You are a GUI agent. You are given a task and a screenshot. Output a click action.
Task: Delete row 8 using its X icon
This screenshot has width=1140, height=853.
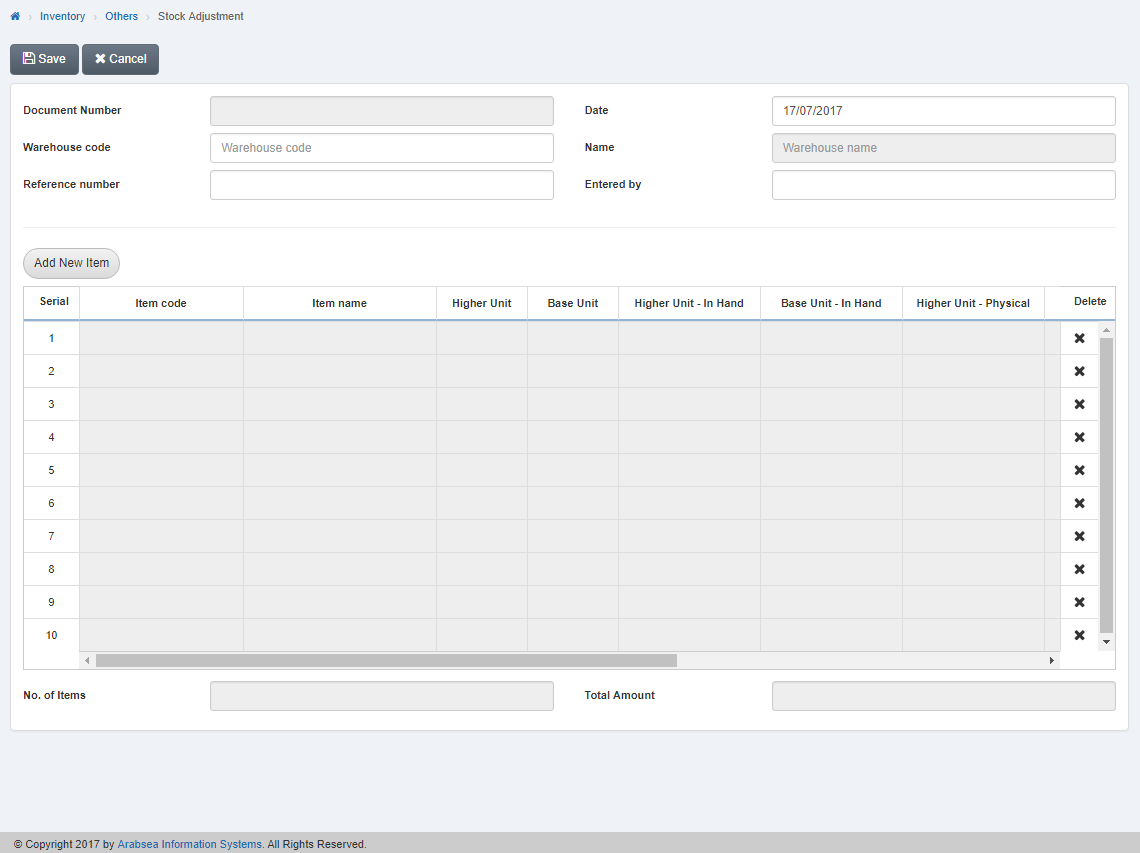pos(1079,569)
